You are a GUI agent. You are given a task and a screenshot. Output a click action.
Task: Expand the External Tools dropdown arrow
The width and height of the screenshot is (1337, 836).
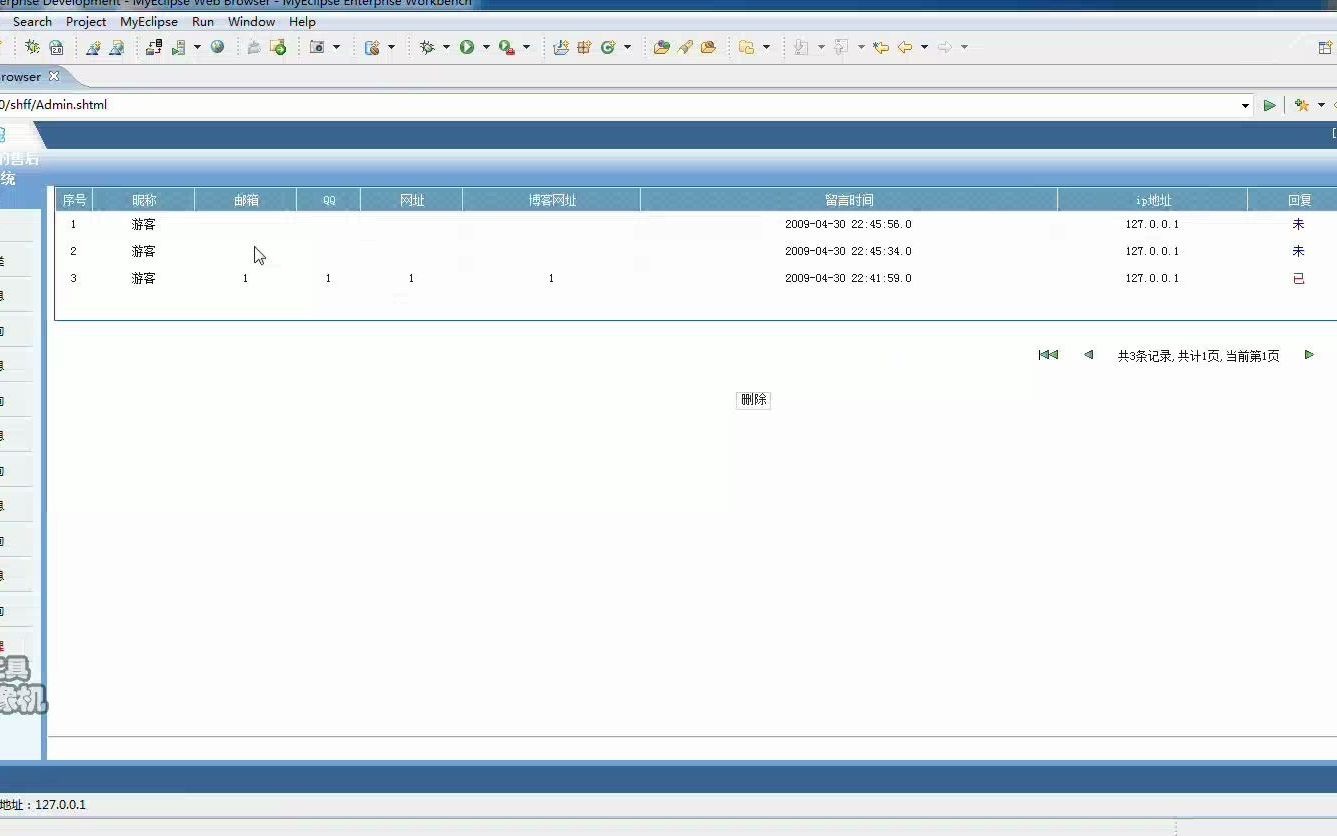(x=526, y=47)
